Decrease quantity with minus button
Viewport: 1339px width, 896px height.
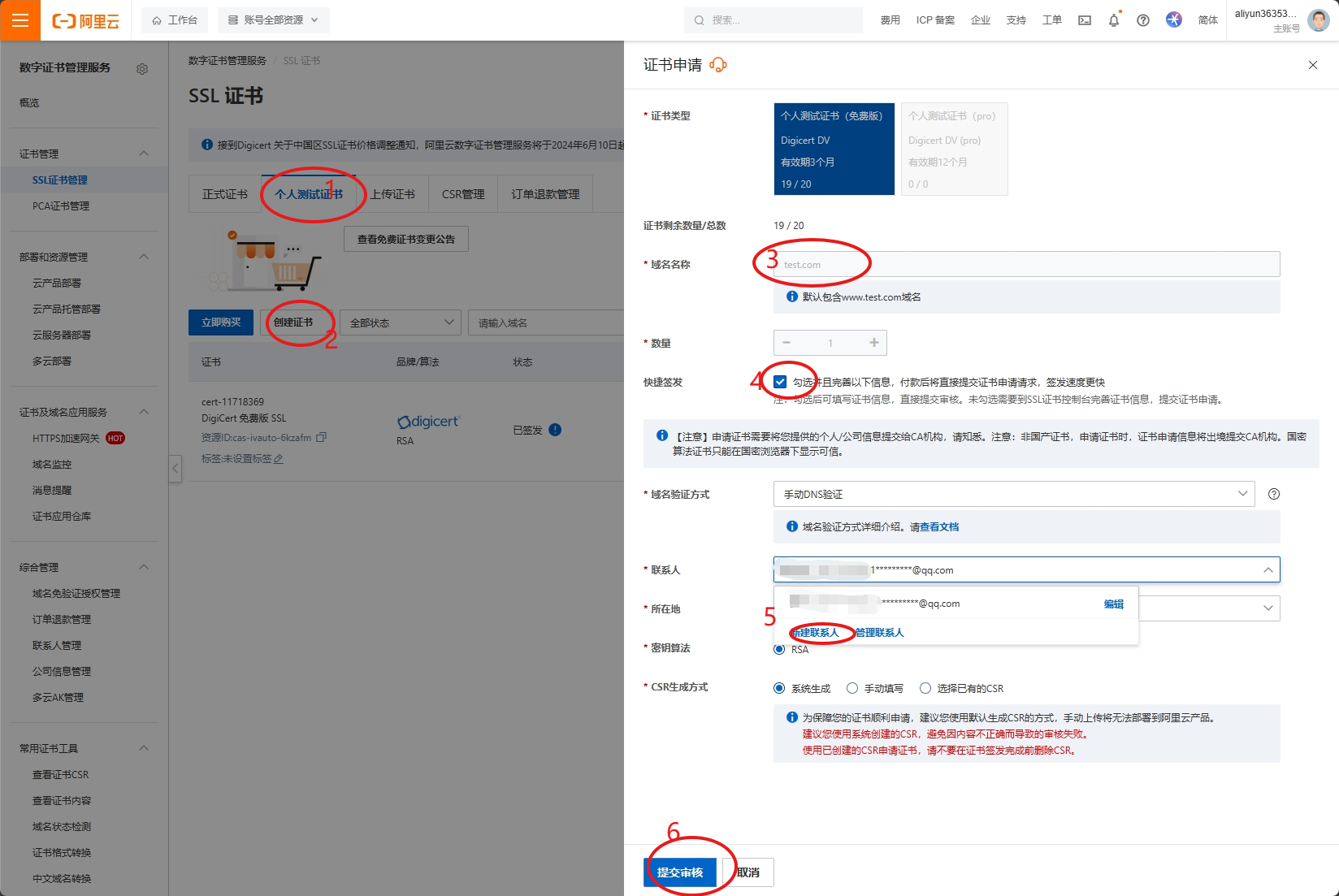[x=786, y=343]
